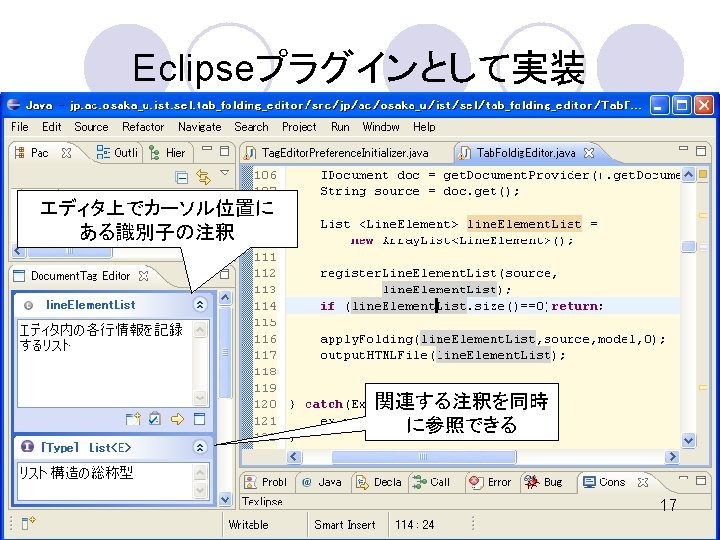720x540 pixels.
Task: Open the Probl view tab
Action: coord(265,482)
